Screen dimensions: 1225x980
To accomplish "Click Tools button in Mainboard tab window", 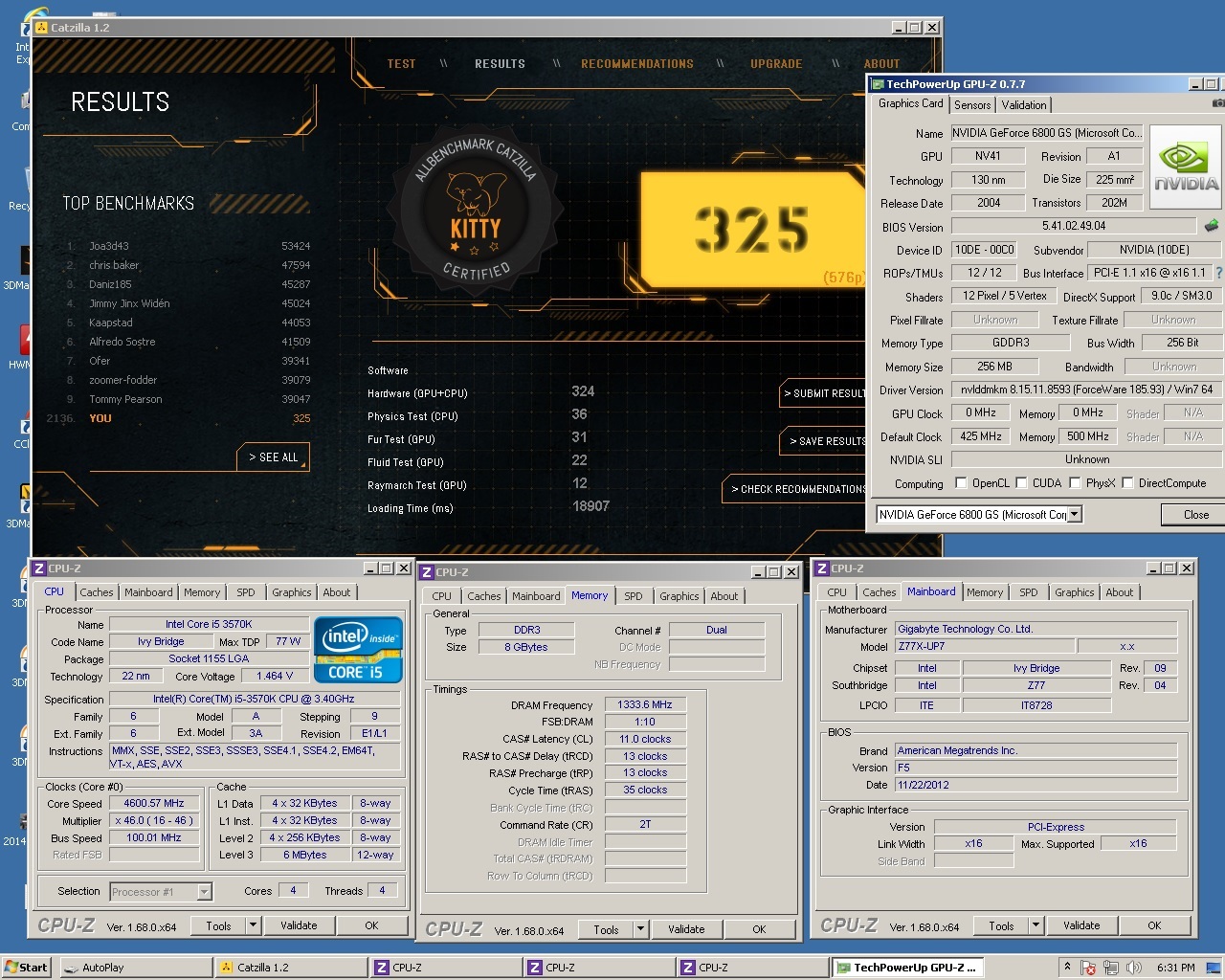I will (x=1001, y=925).
